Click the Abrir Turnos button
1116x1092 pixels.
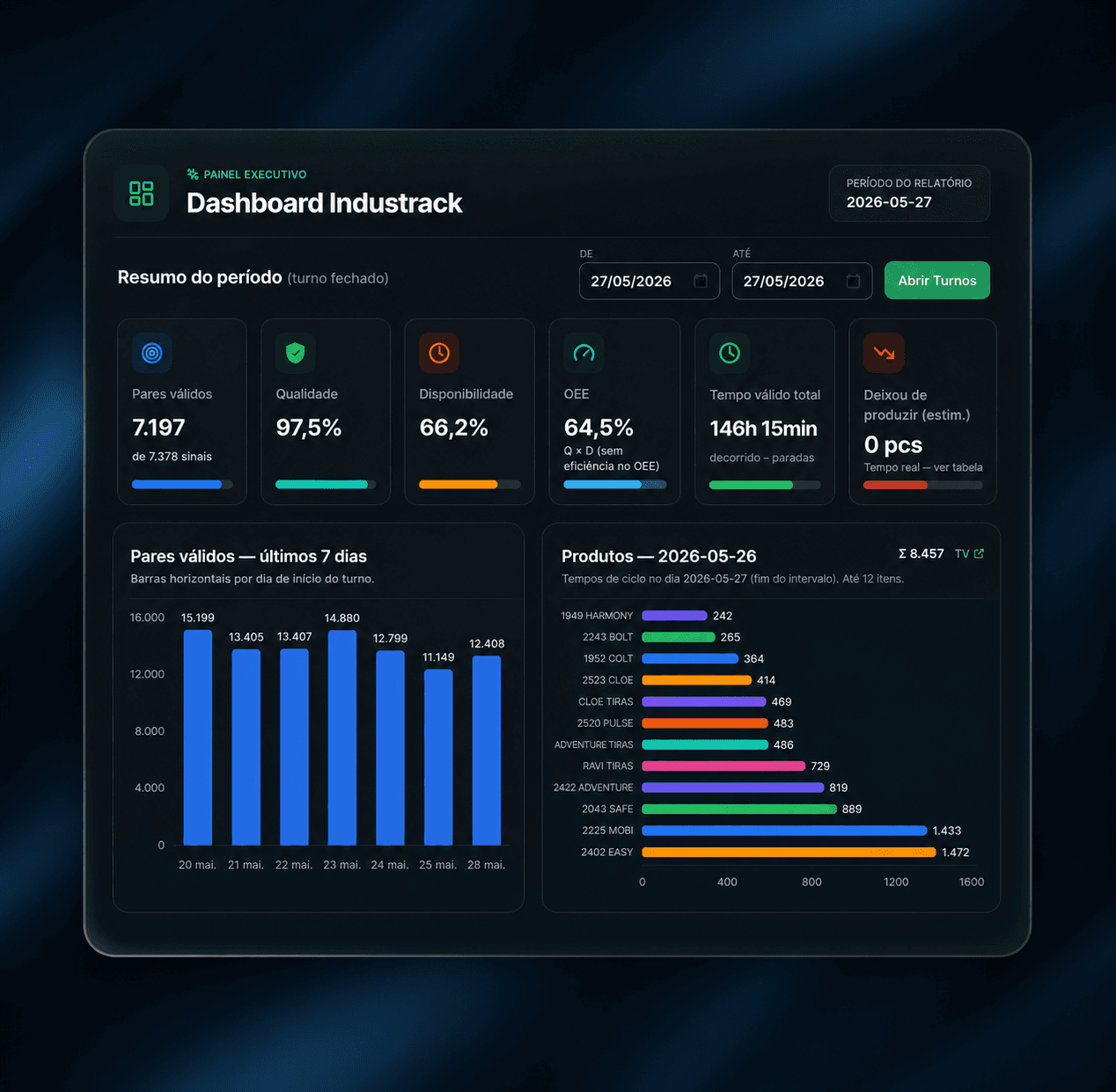click(937, 281)
